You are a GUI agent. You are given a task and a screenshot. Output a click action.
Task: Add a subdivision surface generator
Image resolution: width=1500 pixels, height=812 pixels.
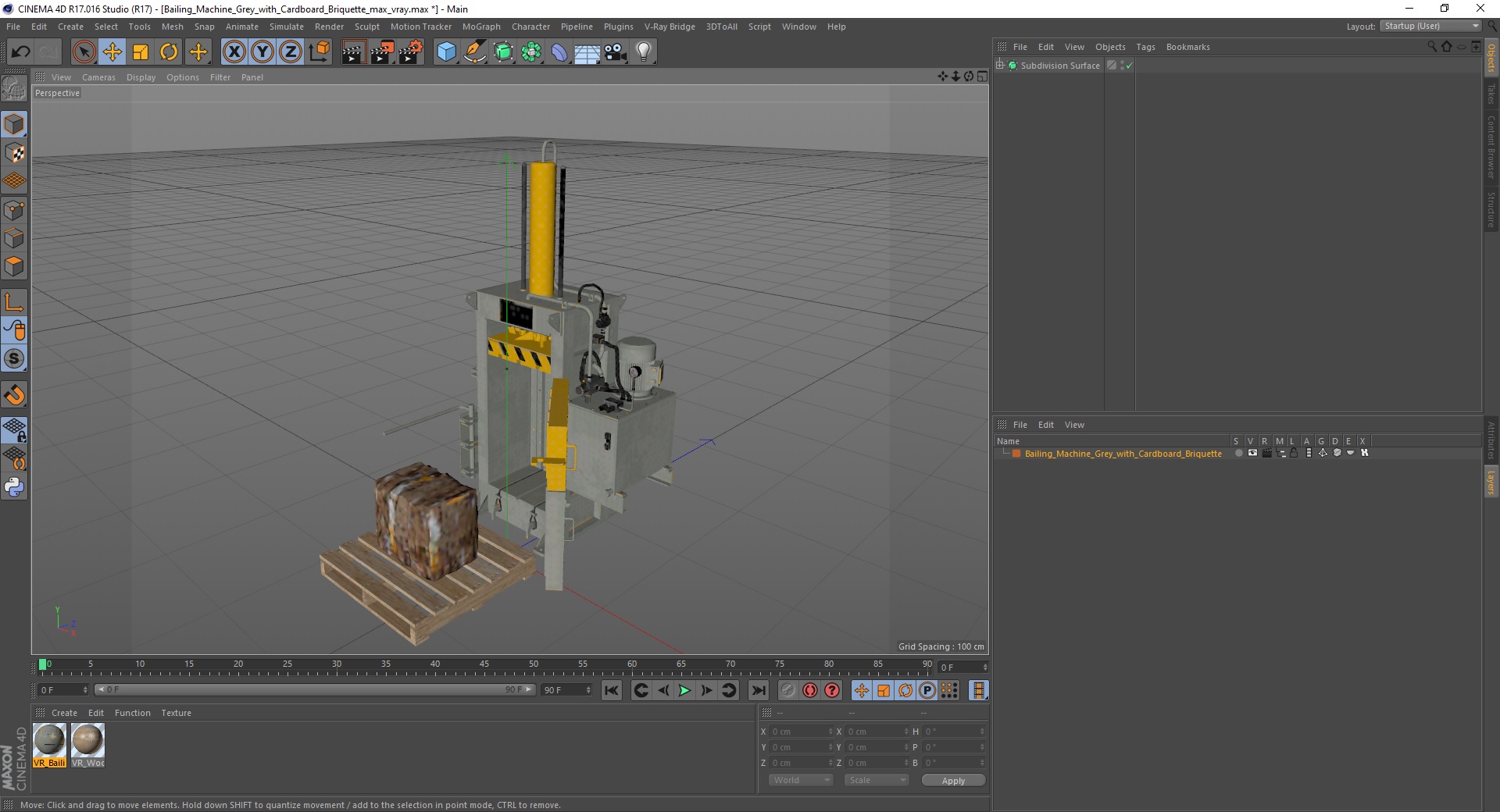click(x=504, y=52)
